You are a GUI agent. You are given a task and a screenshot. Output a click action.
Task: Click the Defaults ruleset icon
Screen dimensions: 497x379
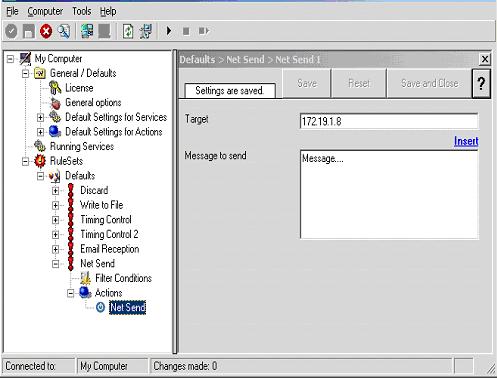55,176
